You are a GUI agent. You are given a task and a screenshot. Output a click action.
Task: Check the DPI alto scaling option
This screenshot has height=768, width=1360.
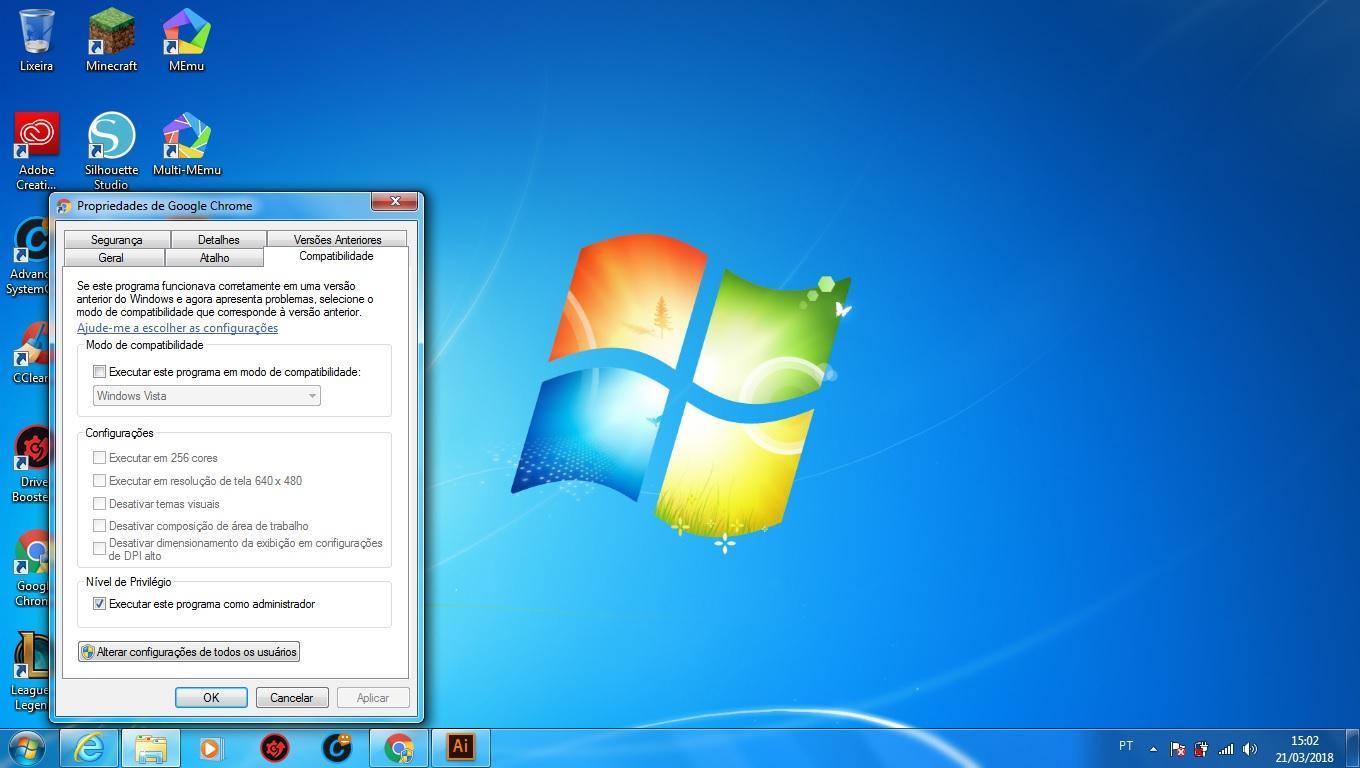tap(100, 549)
